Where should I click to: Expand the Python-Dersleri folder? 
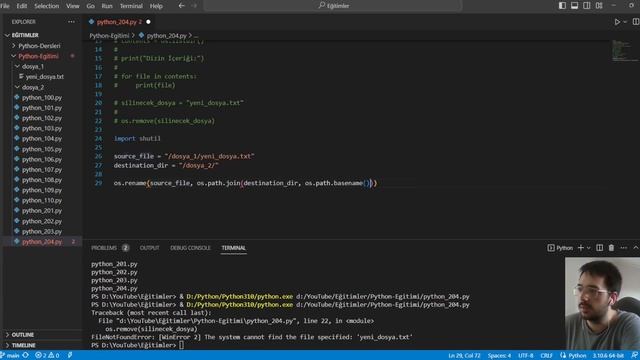tap(39, 46)
